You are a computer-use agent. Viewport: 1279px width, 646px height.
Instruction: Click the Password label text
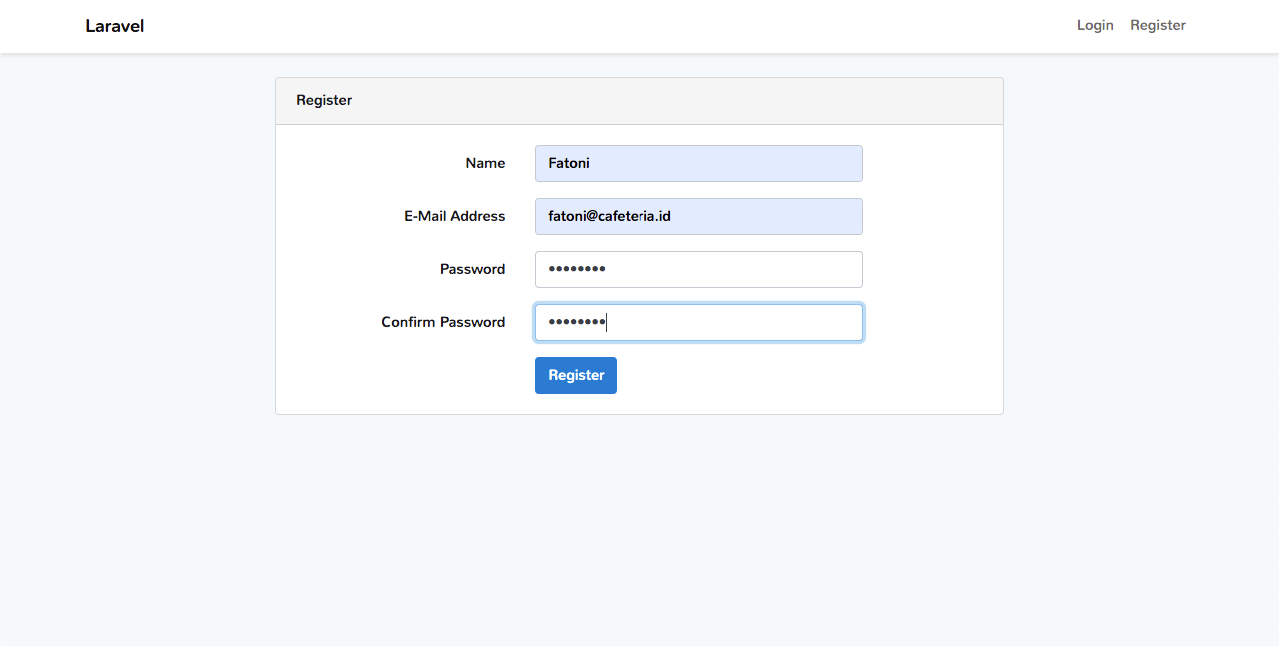click(x=473, y=269)
